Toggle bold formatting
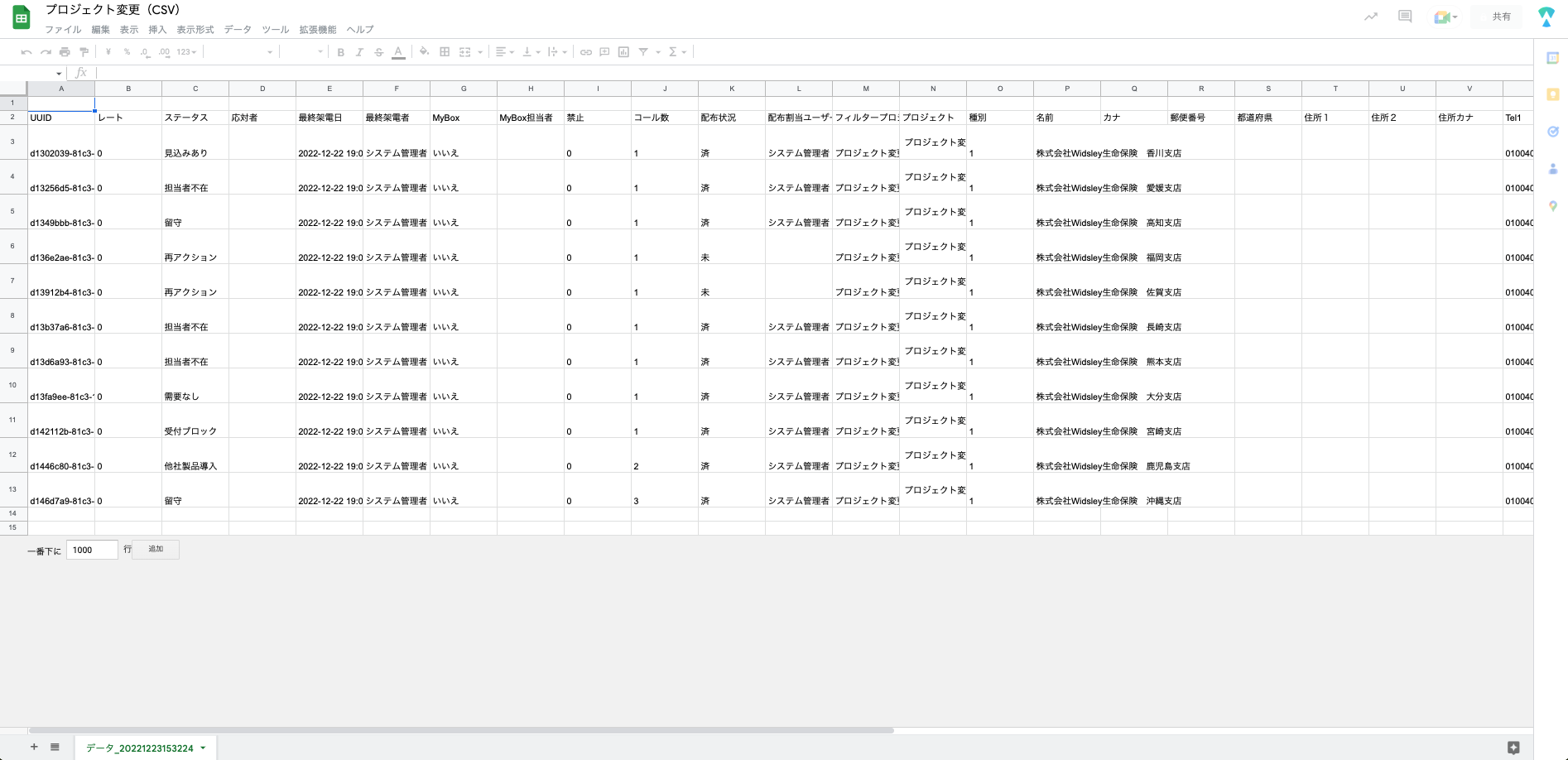 coord(340,52)
